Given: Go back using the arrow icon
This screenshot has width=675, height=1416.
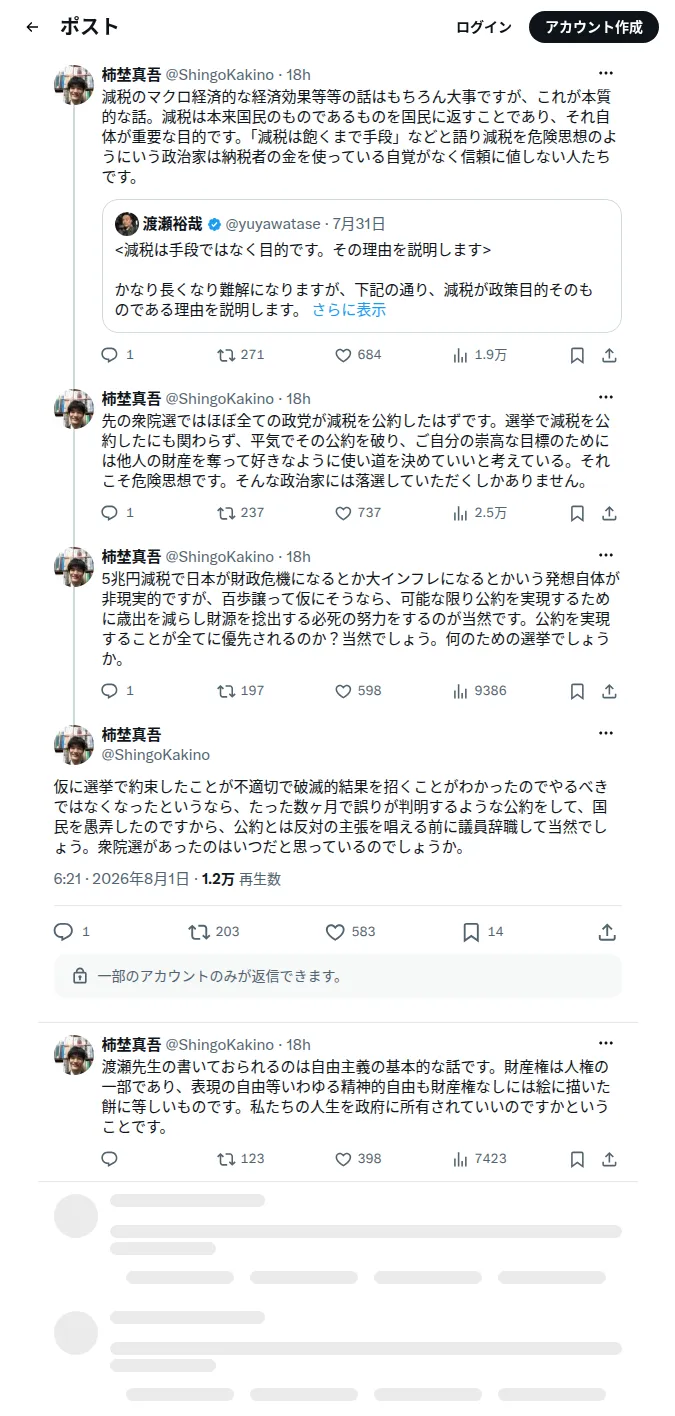Looking at the screenshot, I should coord(32,27).
